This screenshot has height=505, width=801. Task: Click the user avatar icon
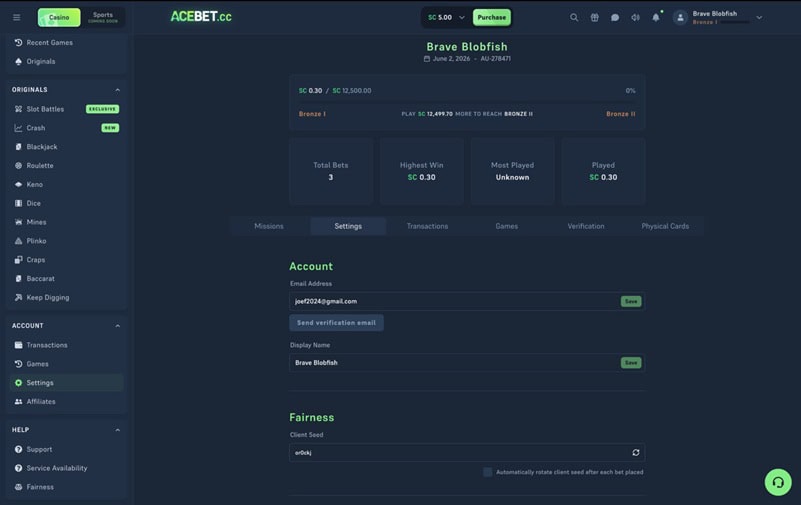[680, 17]
